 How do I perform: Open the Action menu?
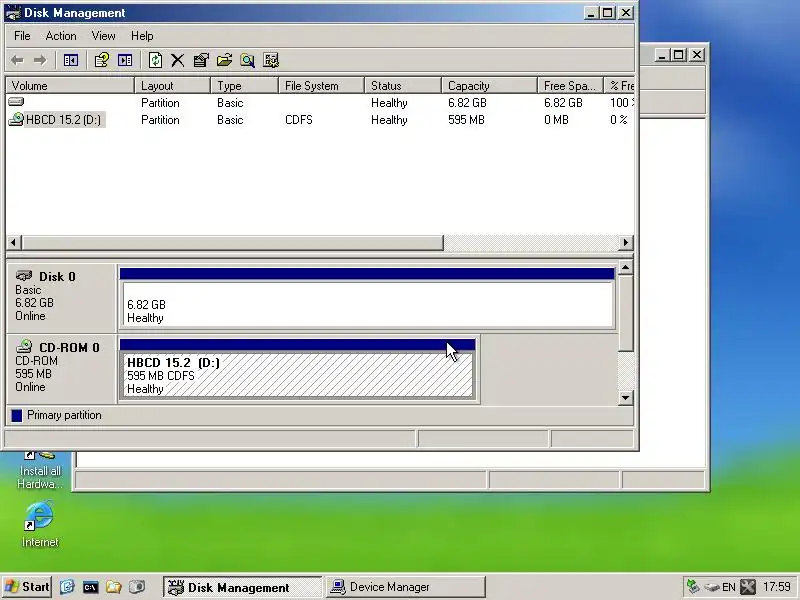point(61,36)
